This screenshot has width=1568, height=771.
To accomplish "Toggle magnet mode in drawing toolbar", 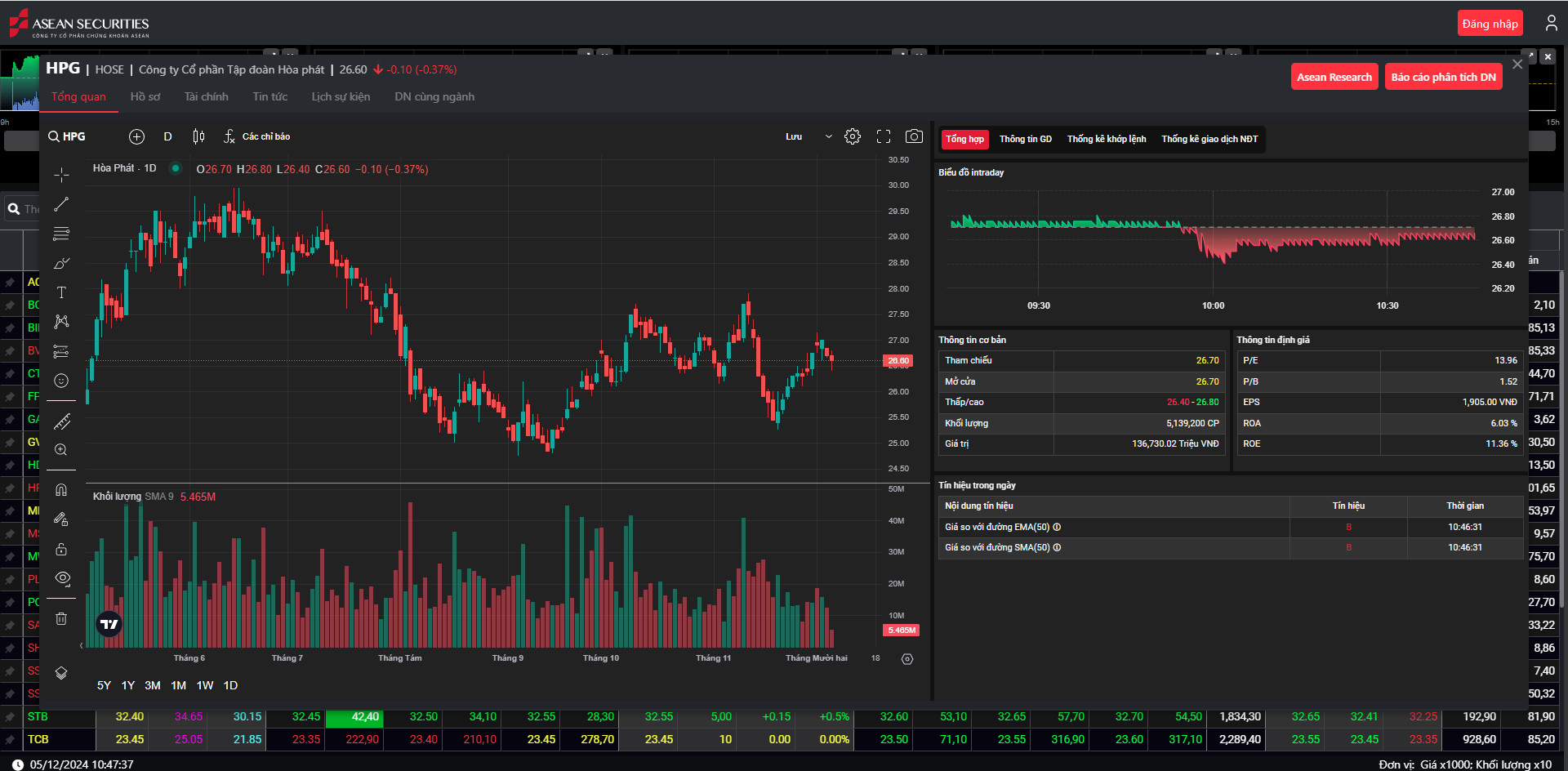I will pyautogui.click(x=61, y=488).
